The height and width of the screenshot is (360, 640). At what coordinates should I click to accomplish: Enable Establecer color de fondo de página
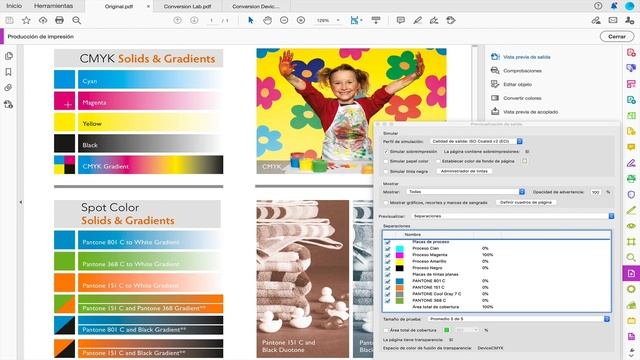438,161
